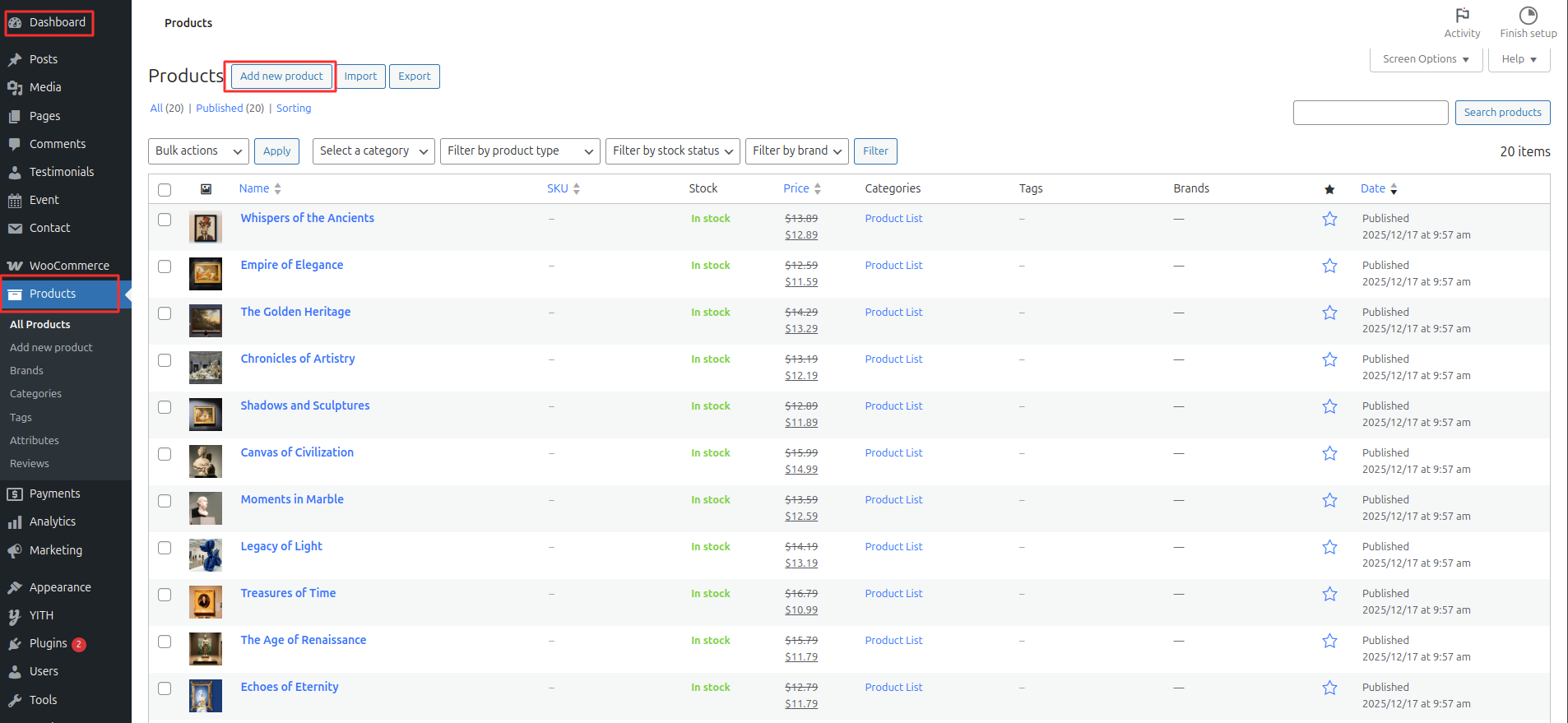Click the Marketing megaphone icon

15,550
